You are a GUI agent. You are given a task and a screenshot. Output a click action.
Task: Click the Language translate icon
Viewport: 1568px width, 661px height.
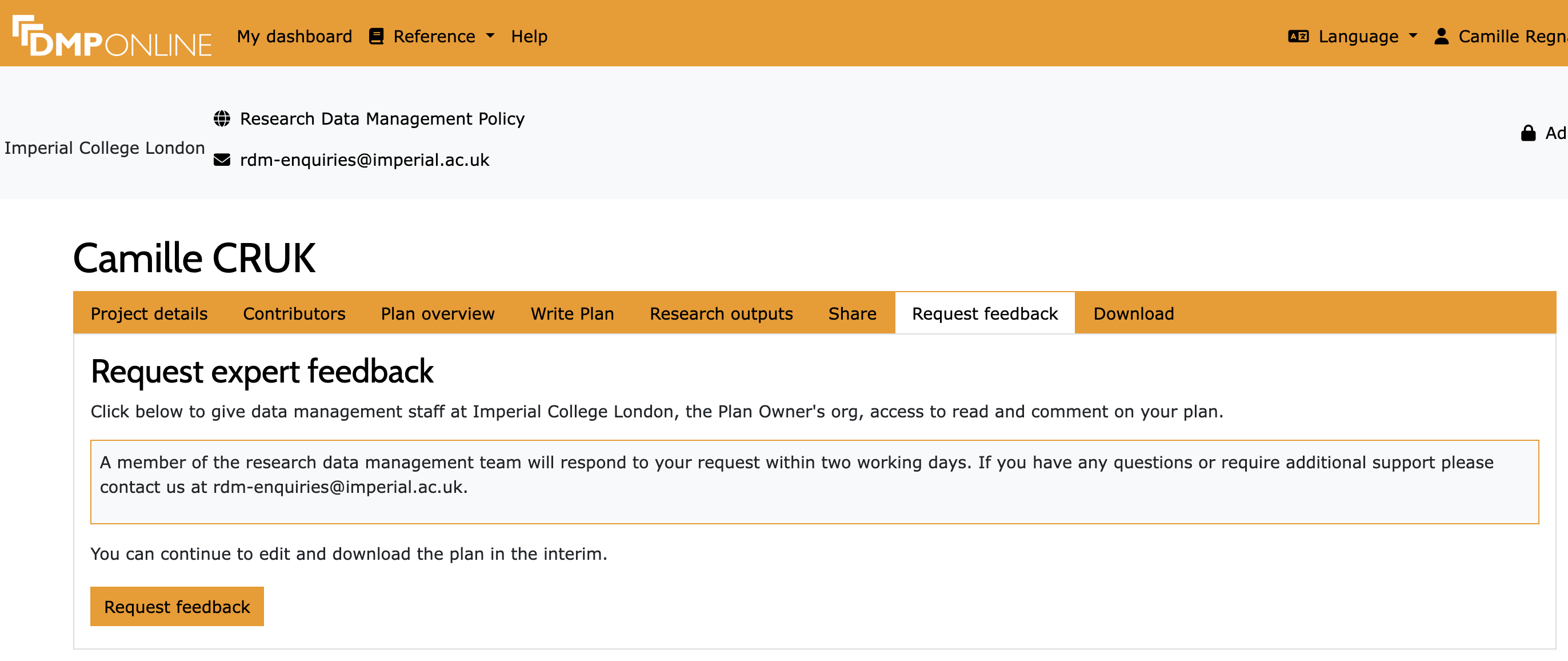pos(1298,37)
